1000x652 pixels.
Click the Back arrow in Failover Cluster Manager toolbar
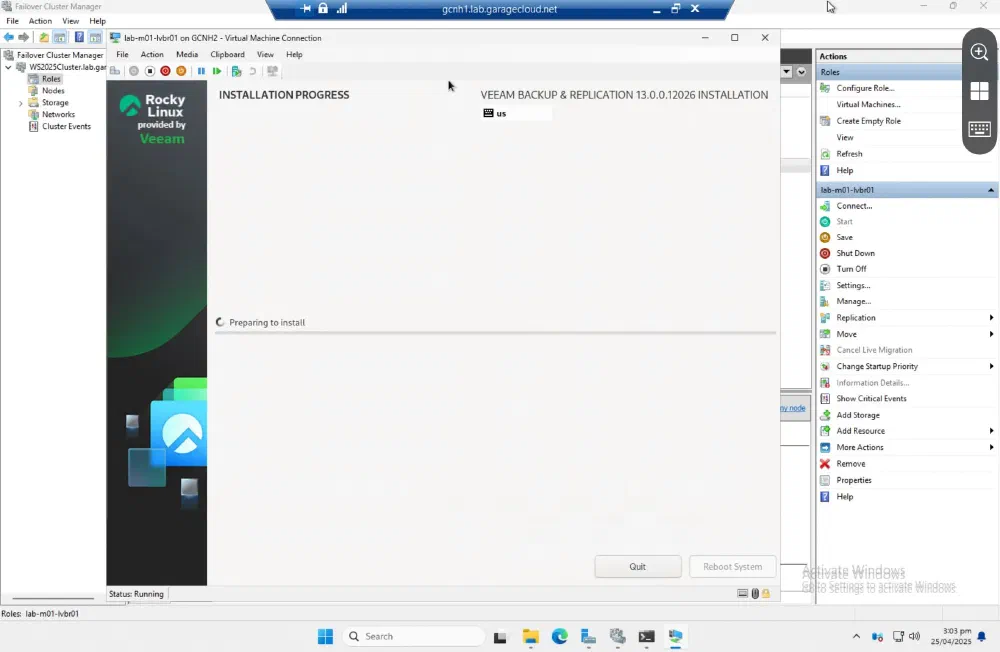9,37
